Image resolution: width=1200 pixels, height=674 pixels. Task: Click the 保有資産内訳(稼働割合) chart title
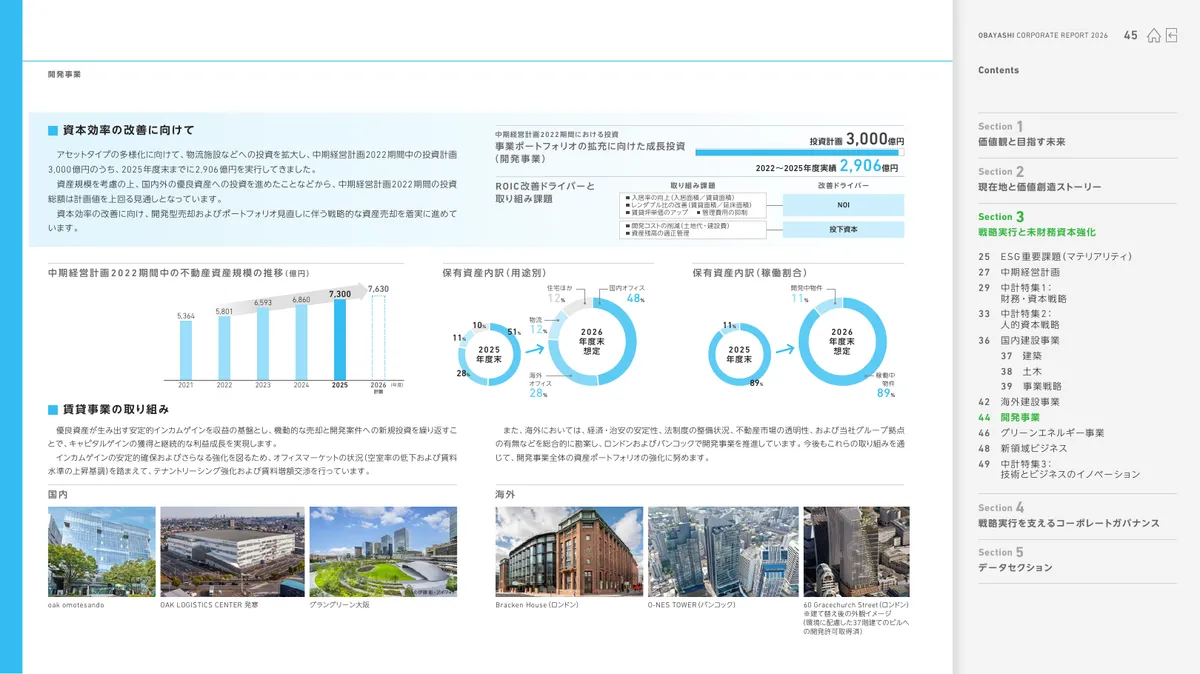pyautogui.click(x=749, y=272)
